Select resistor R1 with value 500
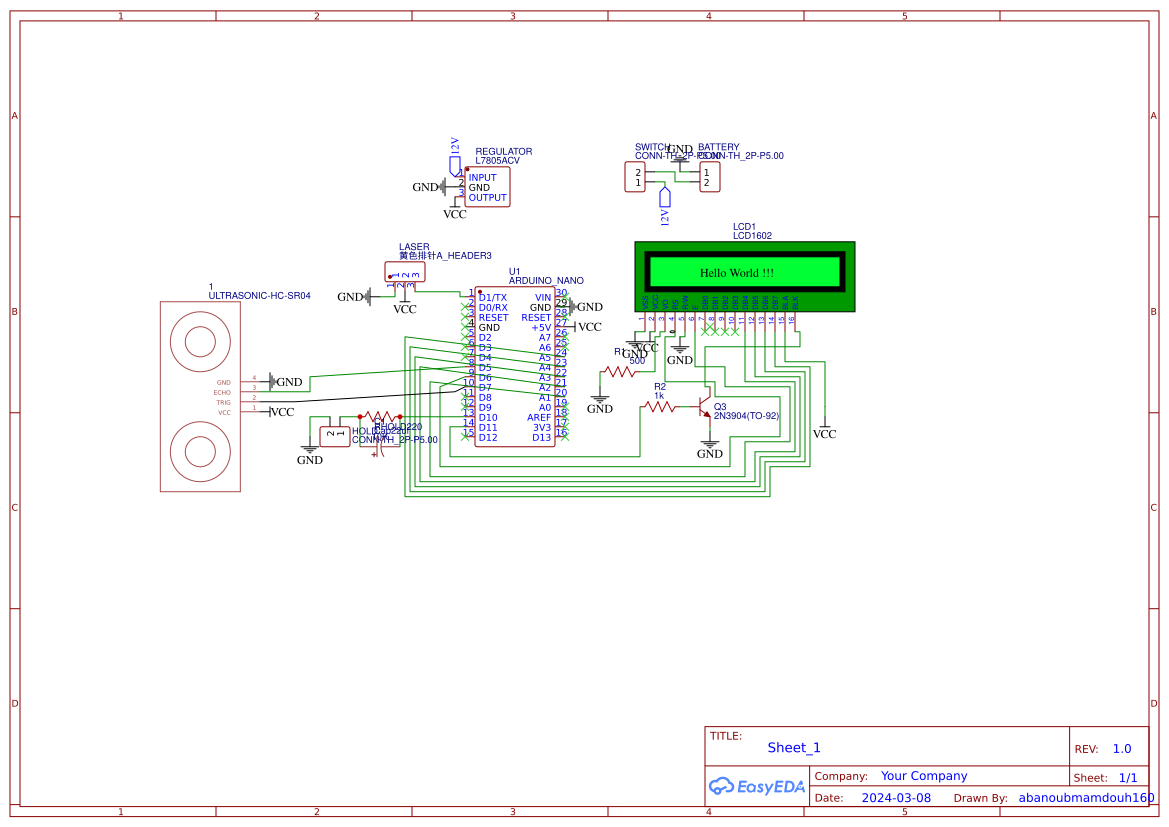Screen dimensions: 1169x827 click(620, 372)
